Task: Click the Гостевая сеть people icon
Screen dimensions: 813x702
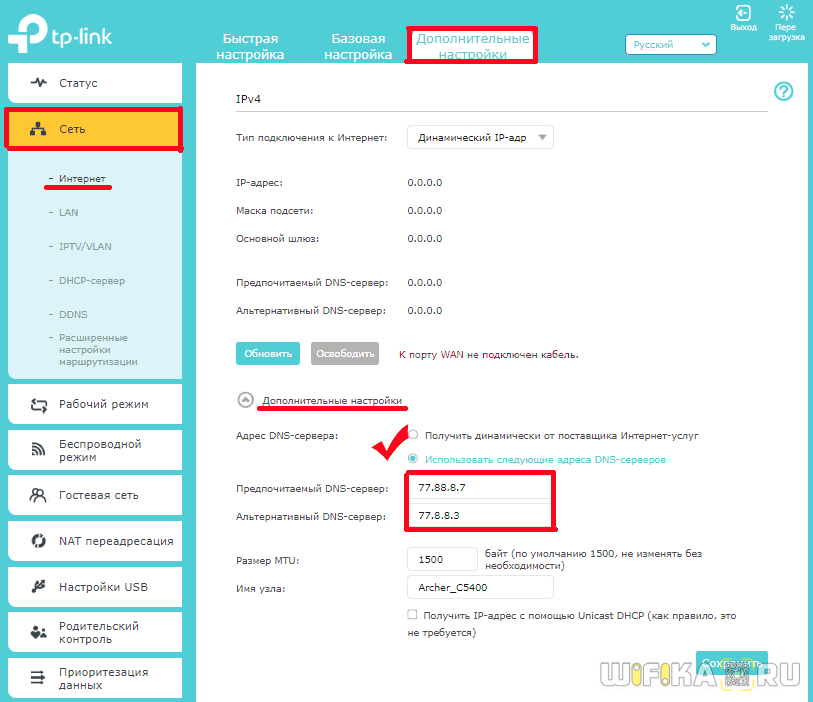Action: coord(38,495)
